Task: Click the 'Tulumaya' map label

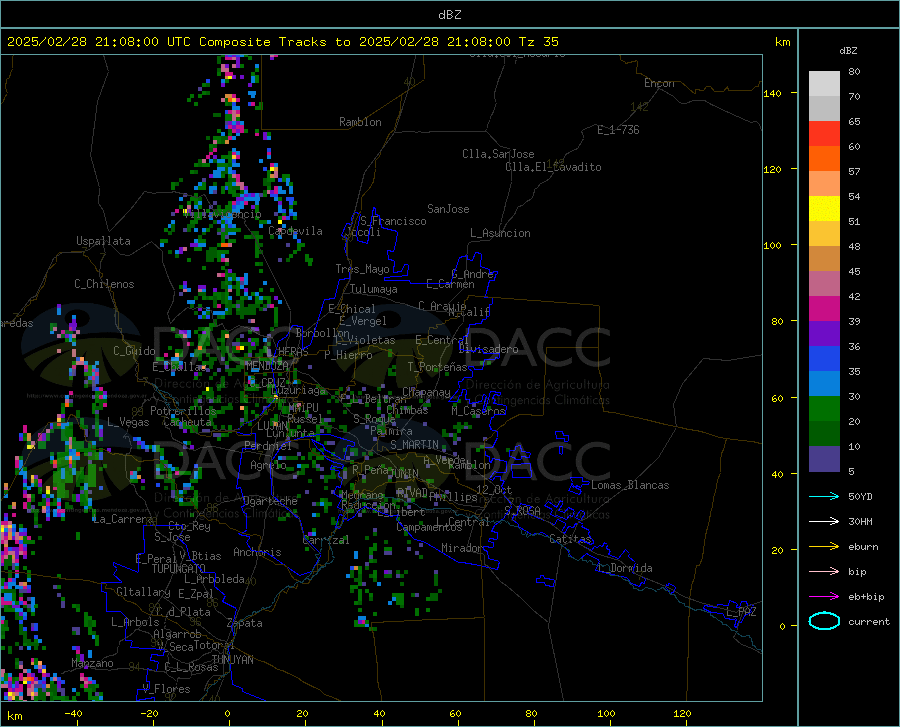Action: coord(373,289)
